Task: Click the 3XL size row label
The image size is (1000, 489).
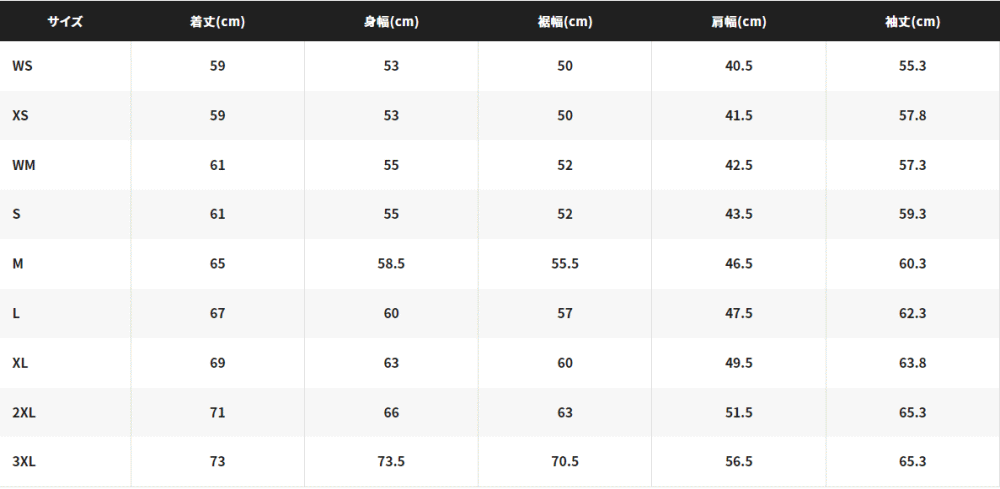Action: (x=24, y=462)
